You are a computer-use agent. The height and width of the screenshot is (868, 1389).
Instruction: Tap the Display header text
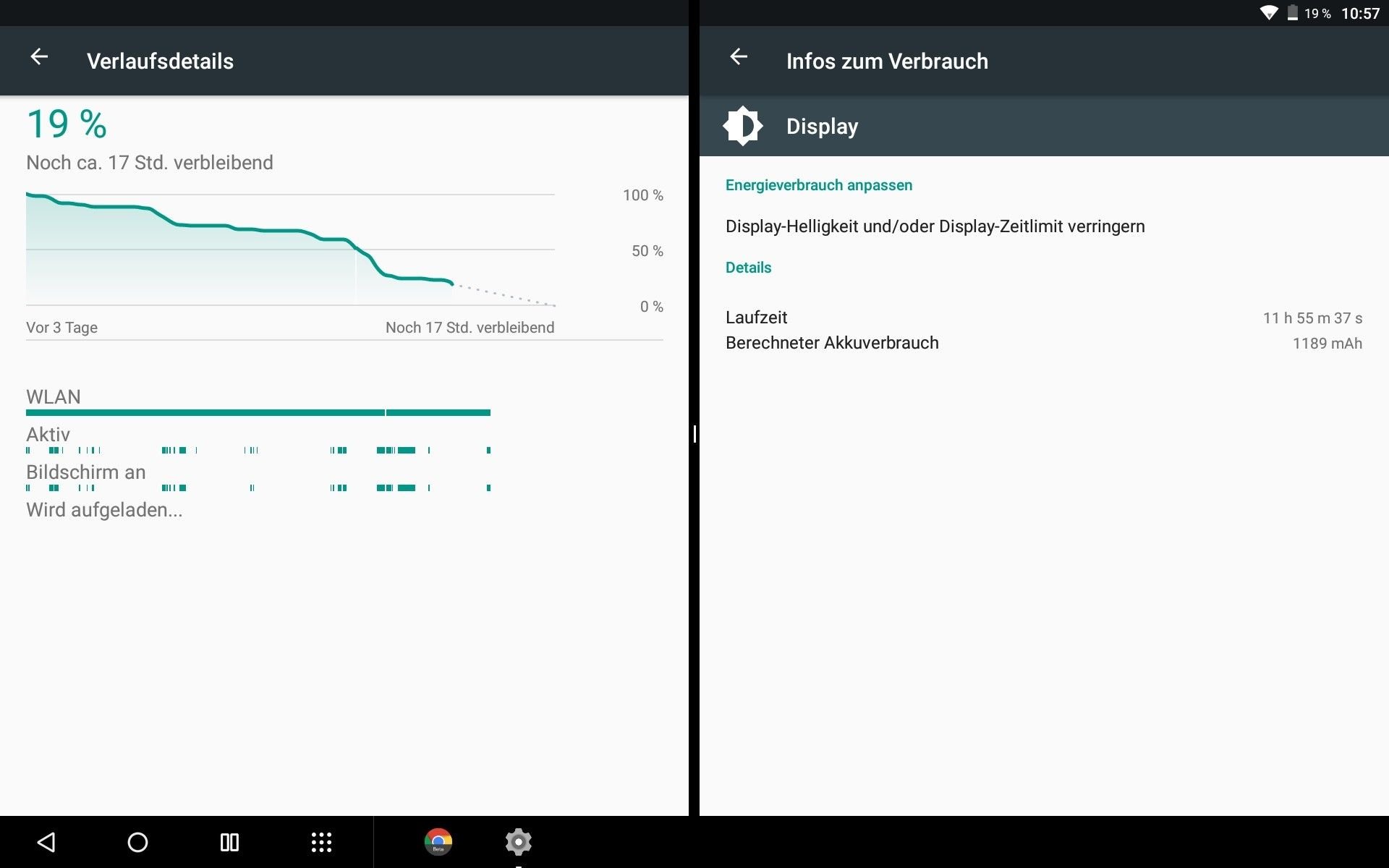(x=822, y=127)
